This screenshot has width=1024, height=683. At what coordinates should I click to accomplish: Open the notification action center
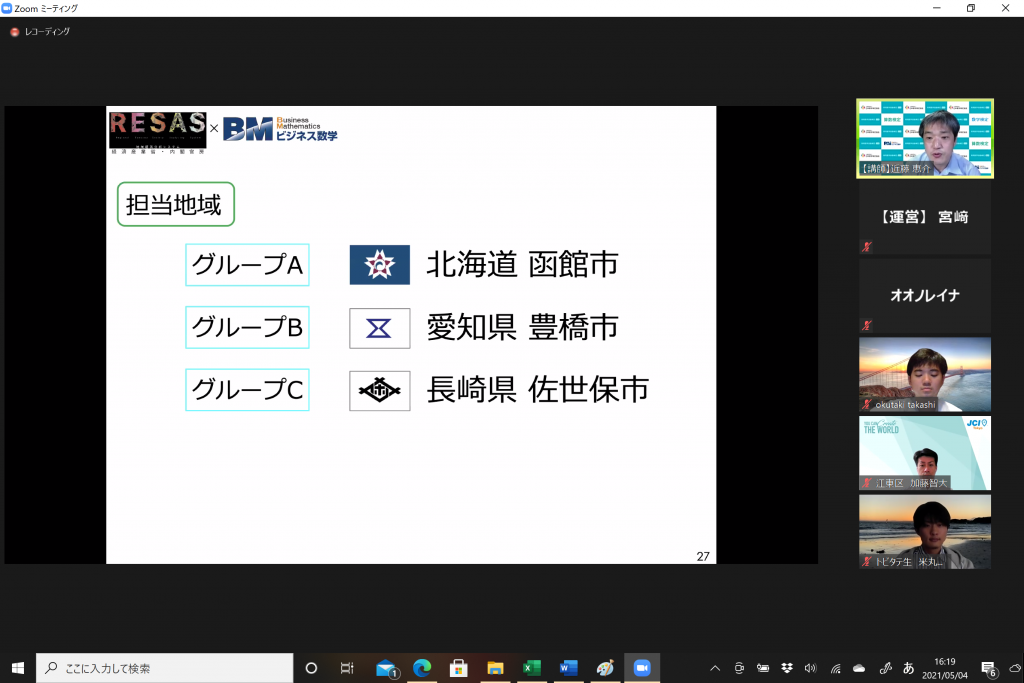point(989,668)
